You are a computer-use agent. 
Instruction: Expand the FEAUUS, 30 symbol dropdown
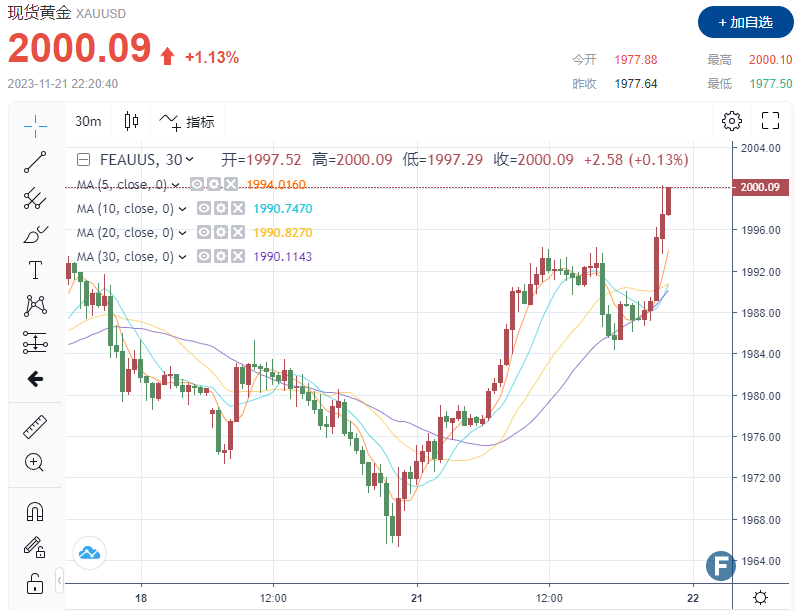click(190, 160)
